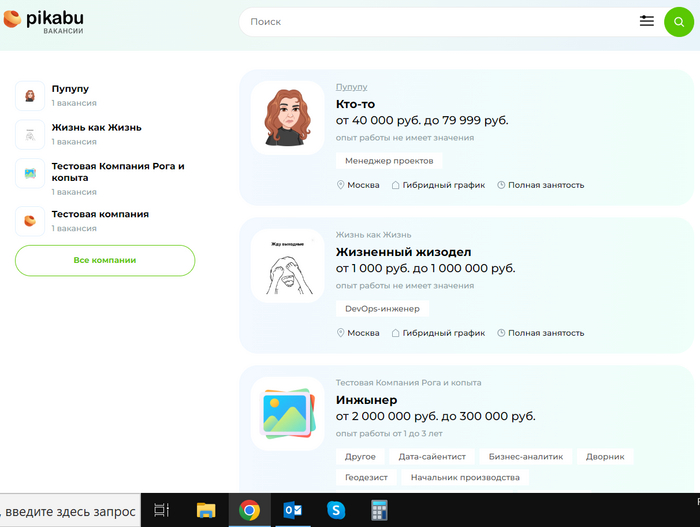
Task: Click the Pikabu logo
Action: [x=44, y=21]
